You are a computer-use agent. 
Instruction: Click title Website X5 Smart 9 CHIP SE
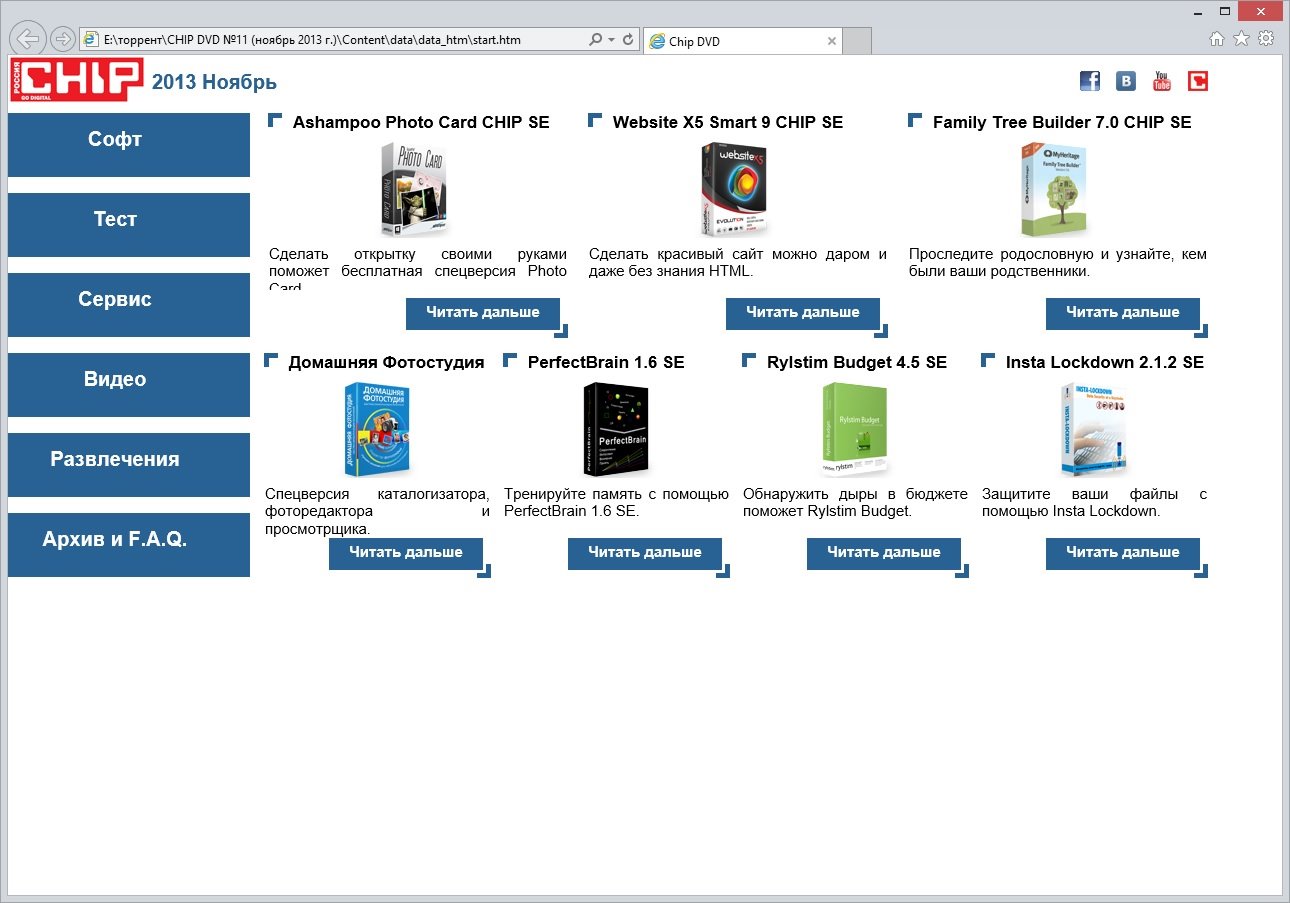click(728, 122)
